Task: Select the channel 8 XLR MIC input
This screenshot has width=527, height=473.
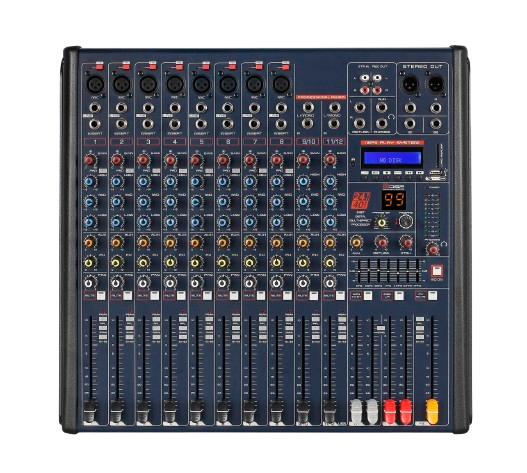Action: click(x=282, y=84)
